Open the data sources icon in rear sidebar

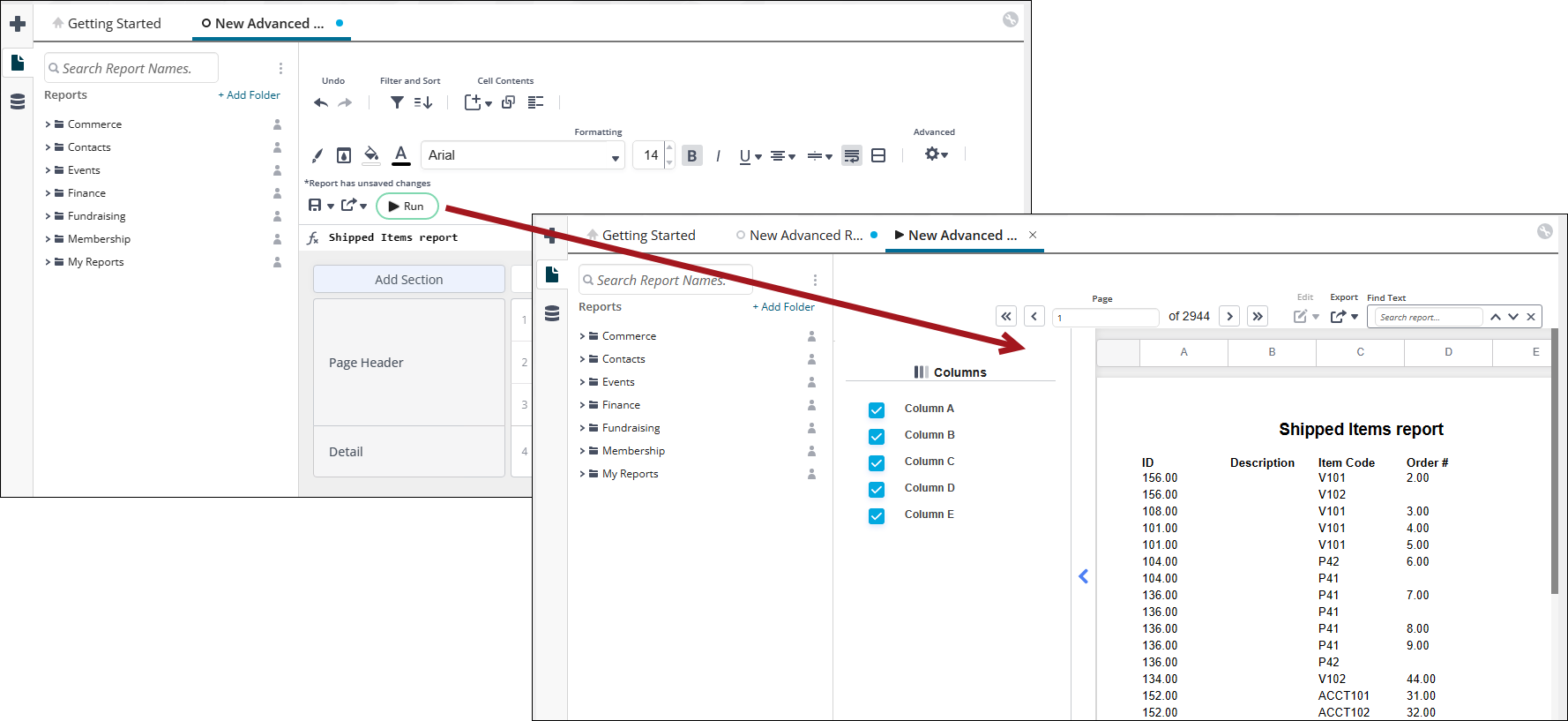(x=17, y=101)
